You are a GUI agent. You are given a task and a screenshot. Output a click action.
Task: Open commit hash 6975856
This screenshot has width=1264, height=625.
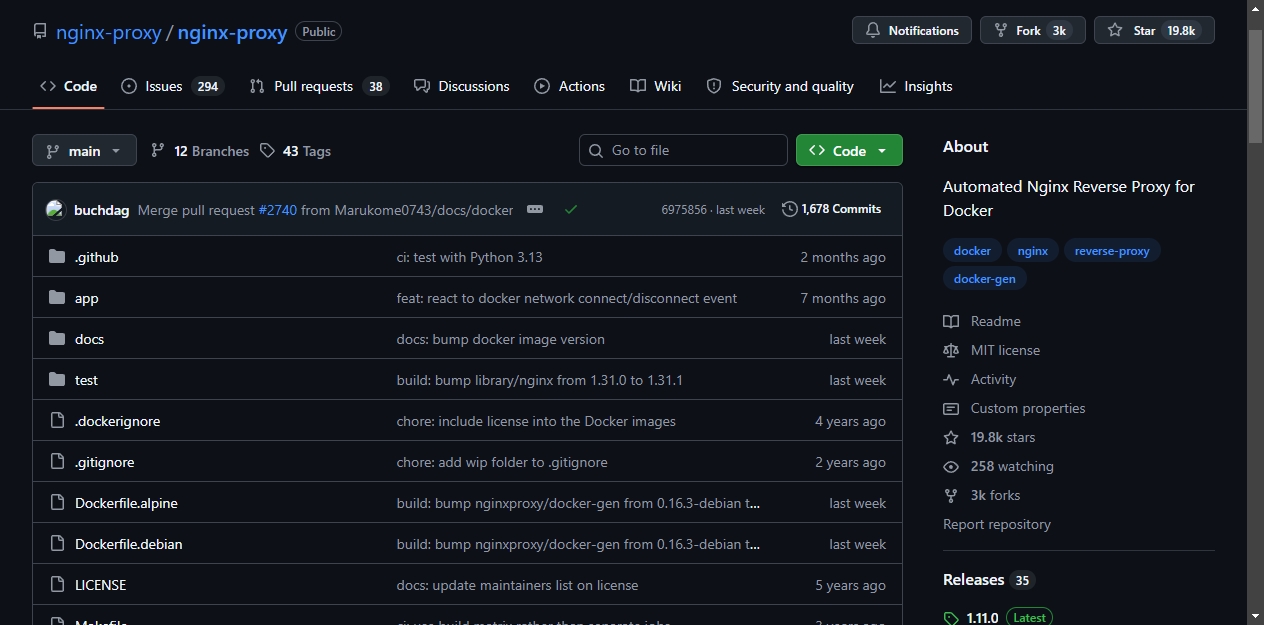click(684, 210)
